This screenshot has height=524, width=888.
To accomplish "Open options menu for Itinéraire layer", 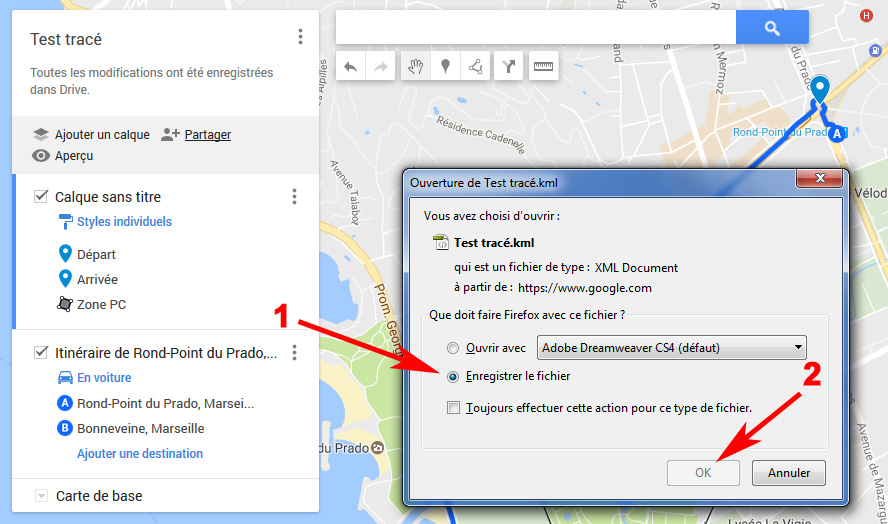I will pyautogui.click(x=294, y=352).
